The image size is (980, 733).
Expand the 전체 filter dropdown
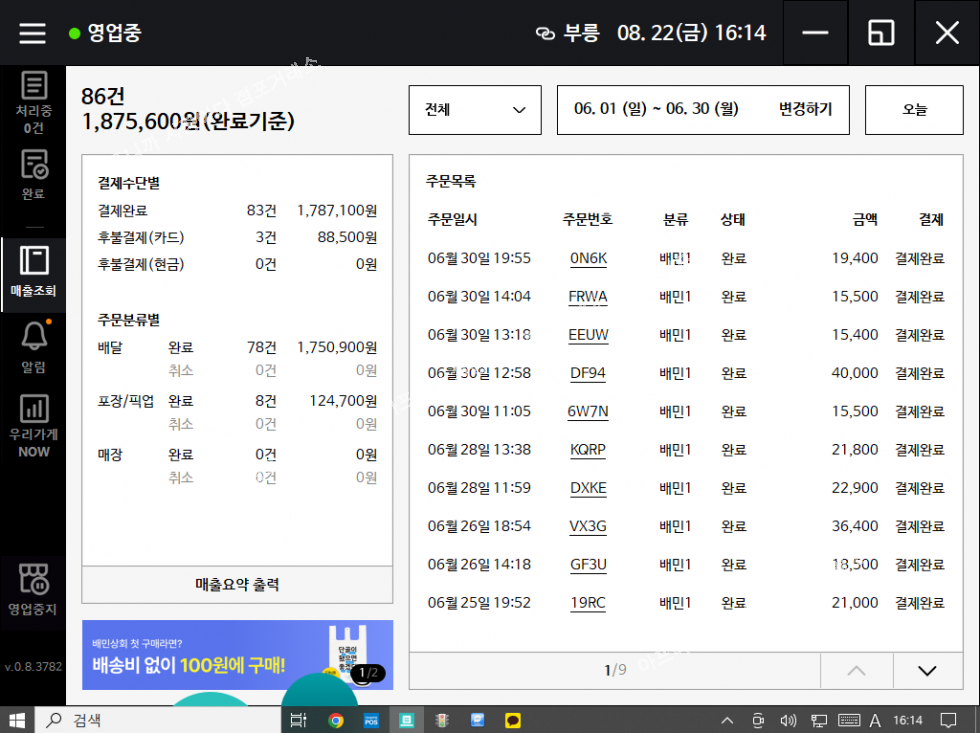[x=475, y=110]
